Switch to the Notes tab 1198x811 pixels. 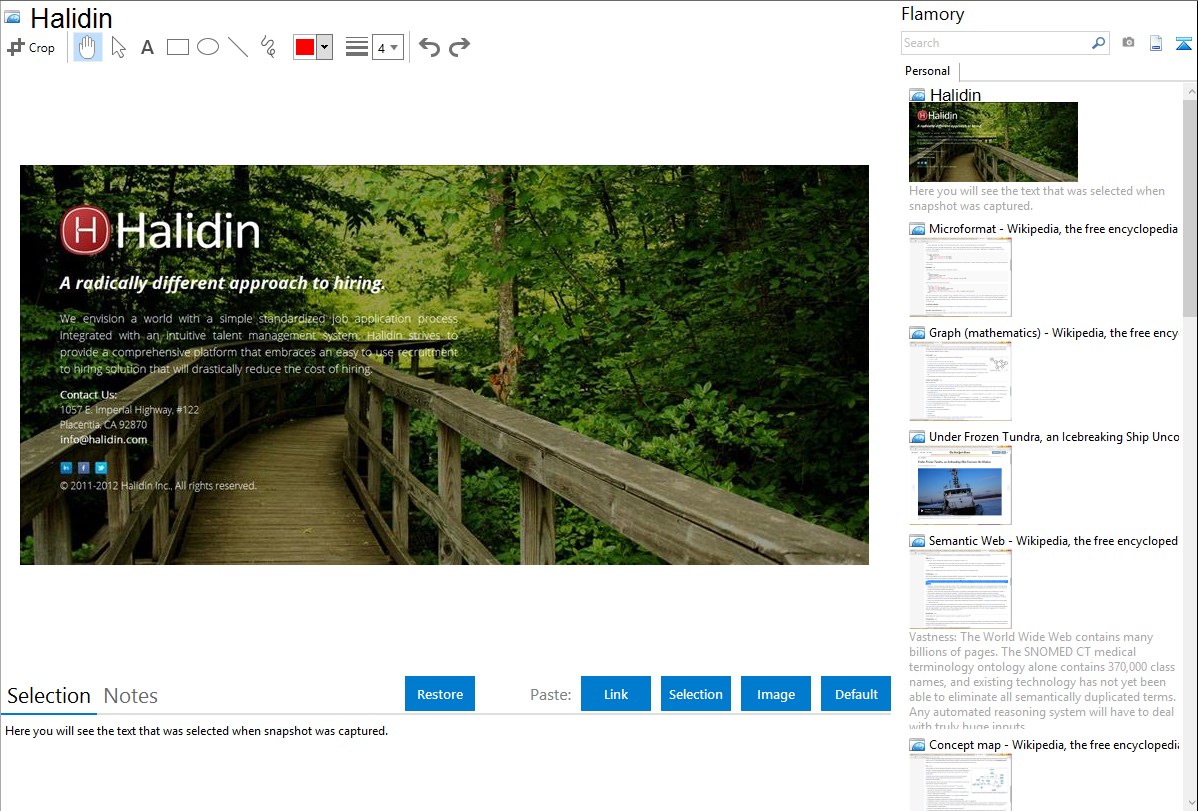130,696
